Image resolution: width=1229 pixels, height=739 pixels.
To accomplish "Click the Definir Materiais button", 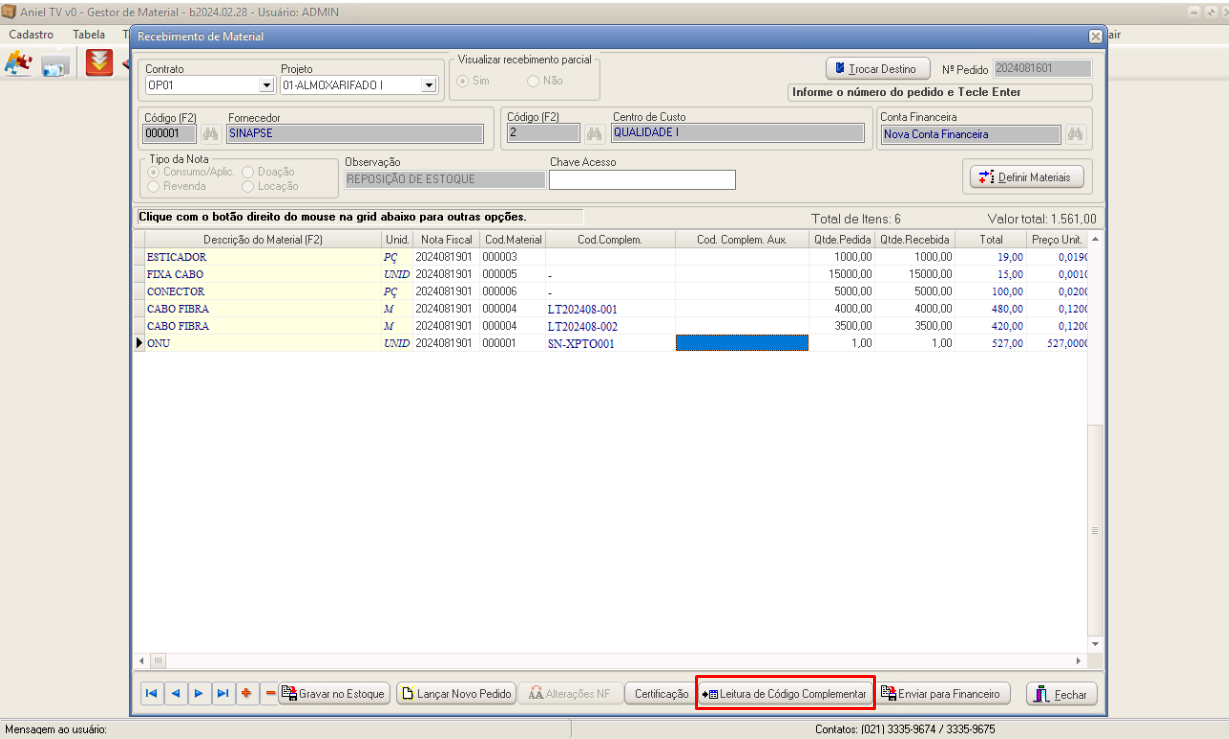I will tap(1026, 177).
